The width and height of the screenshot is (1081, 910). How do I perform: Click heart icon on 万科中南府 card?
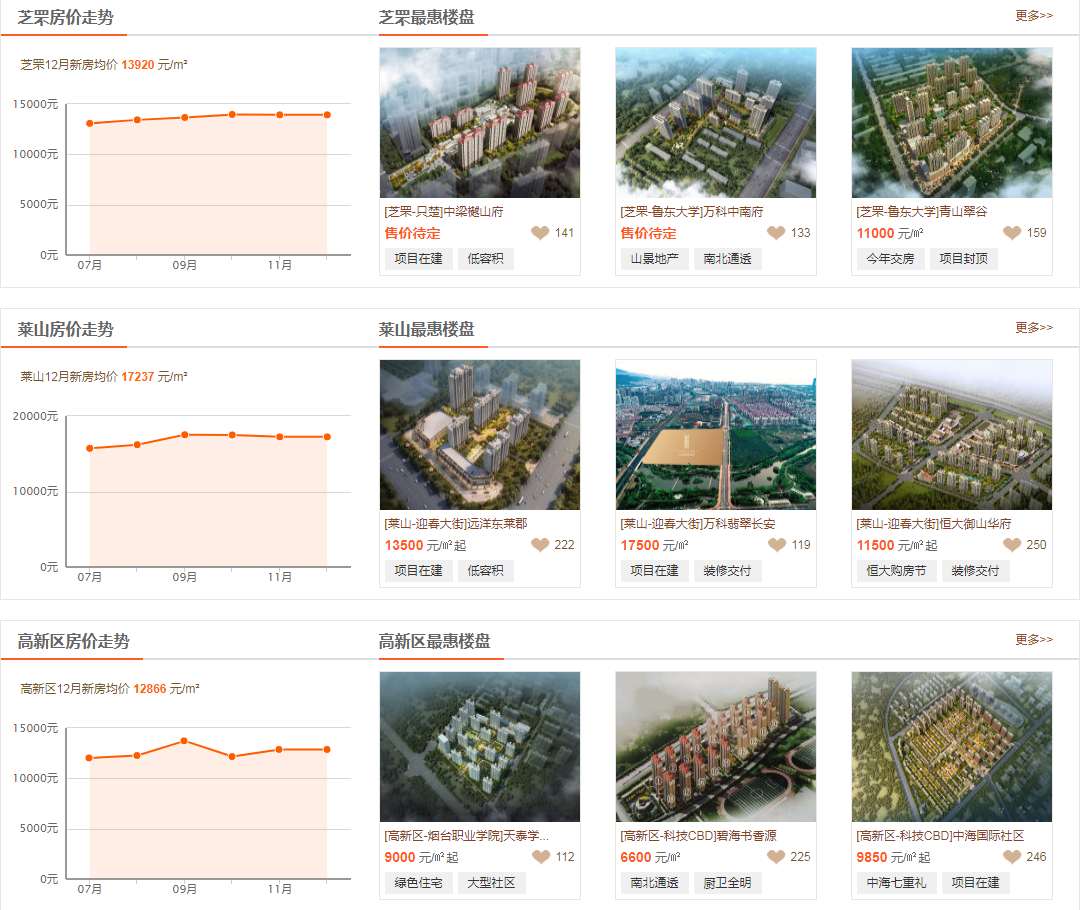pyautogui.click(x=776, y=233)
